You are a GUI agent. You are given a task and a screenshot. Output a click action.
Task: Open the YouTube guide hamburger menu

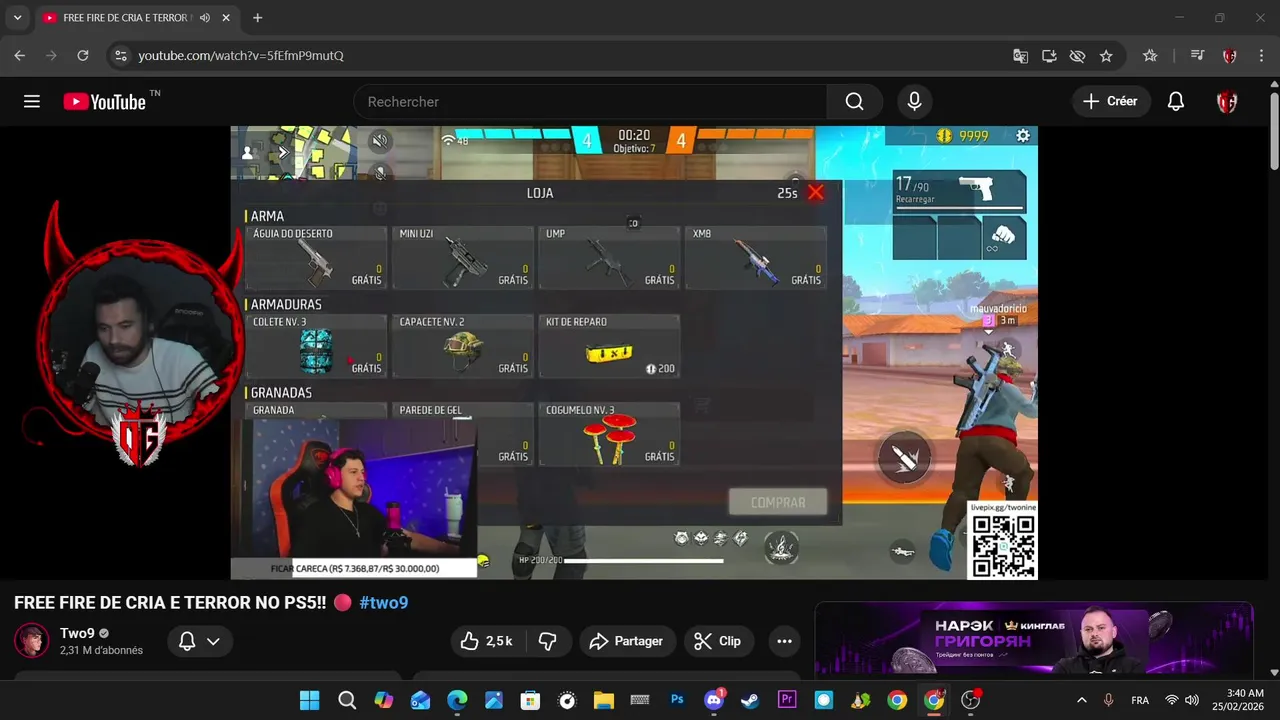pos(32,101)
